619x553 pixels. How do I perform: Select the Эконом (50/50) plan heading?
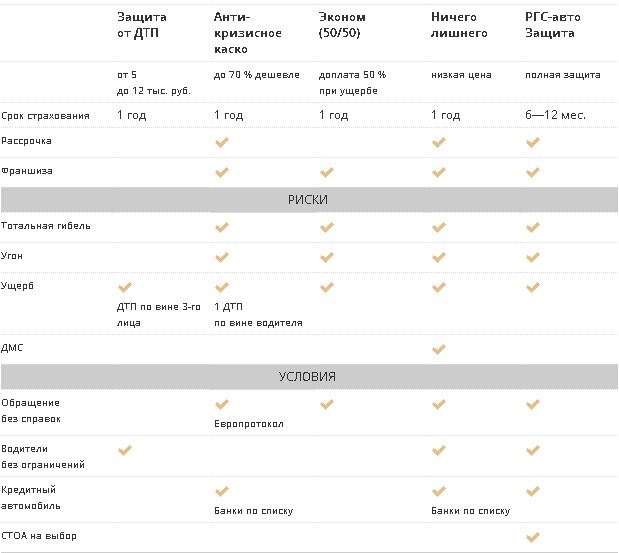coord(342,25)
